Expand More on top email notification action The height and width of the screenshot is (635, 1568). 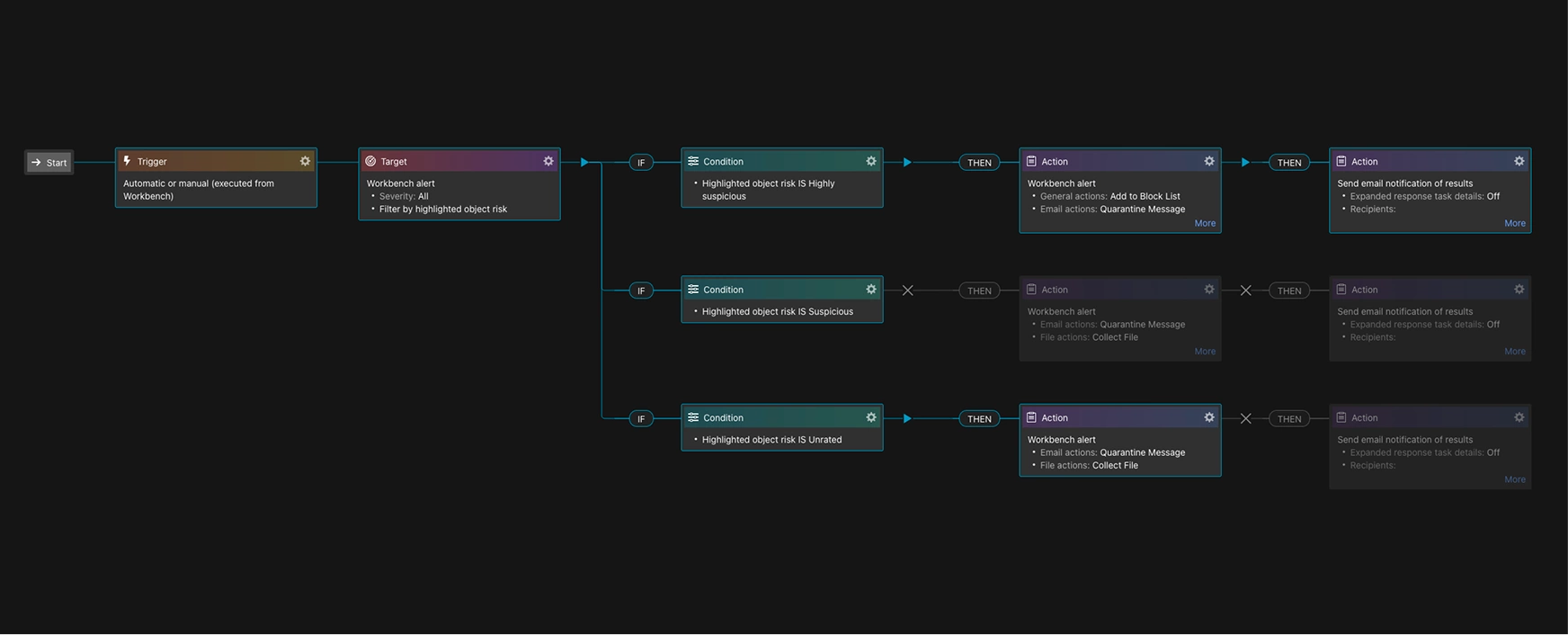click(x=1514, y=223)
